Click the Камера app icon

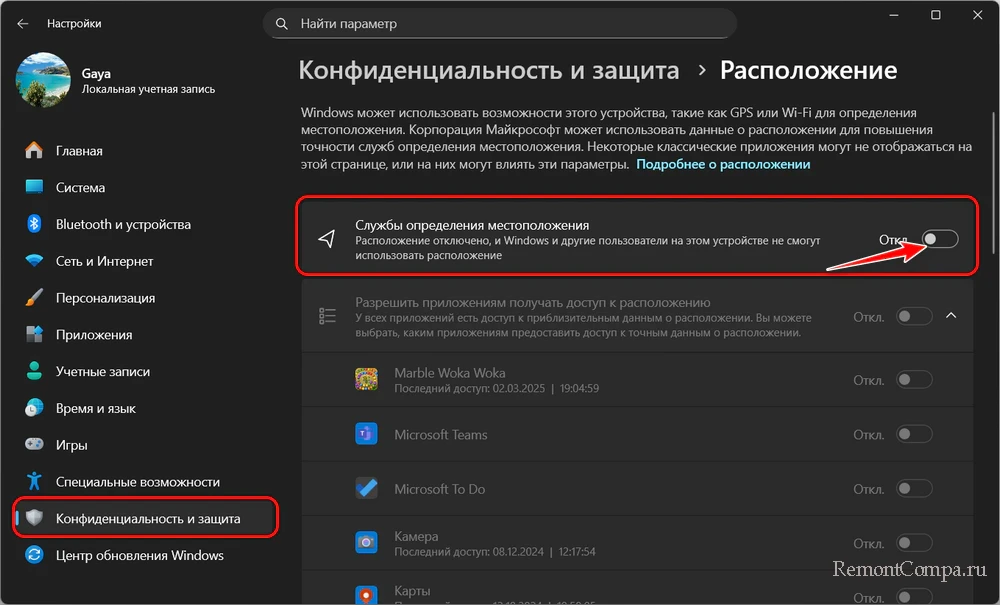366,543
